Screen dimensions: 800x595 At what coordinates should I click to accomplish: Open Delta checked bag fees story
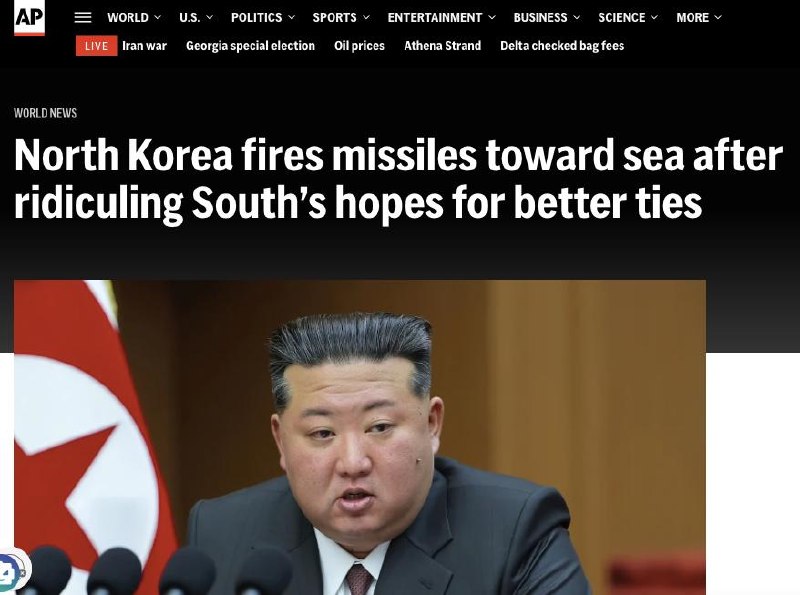pos(562,46)
